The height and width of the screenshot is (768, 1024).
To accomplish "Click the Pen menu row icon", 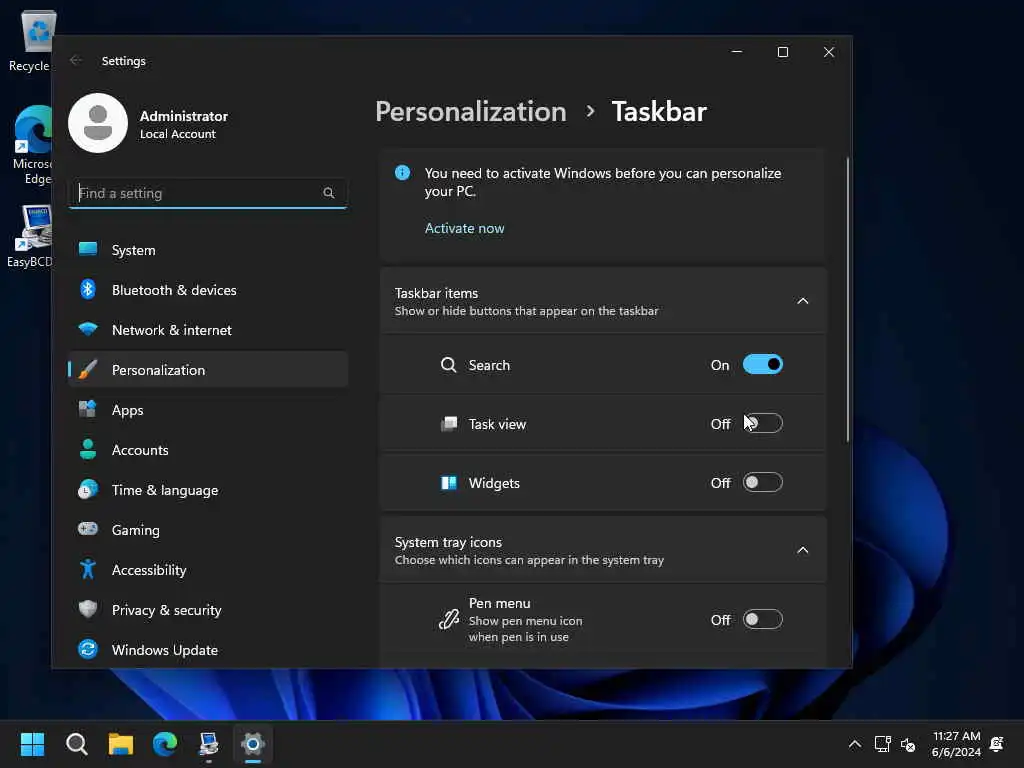I will pyautogui.click(x=449, y=618).
